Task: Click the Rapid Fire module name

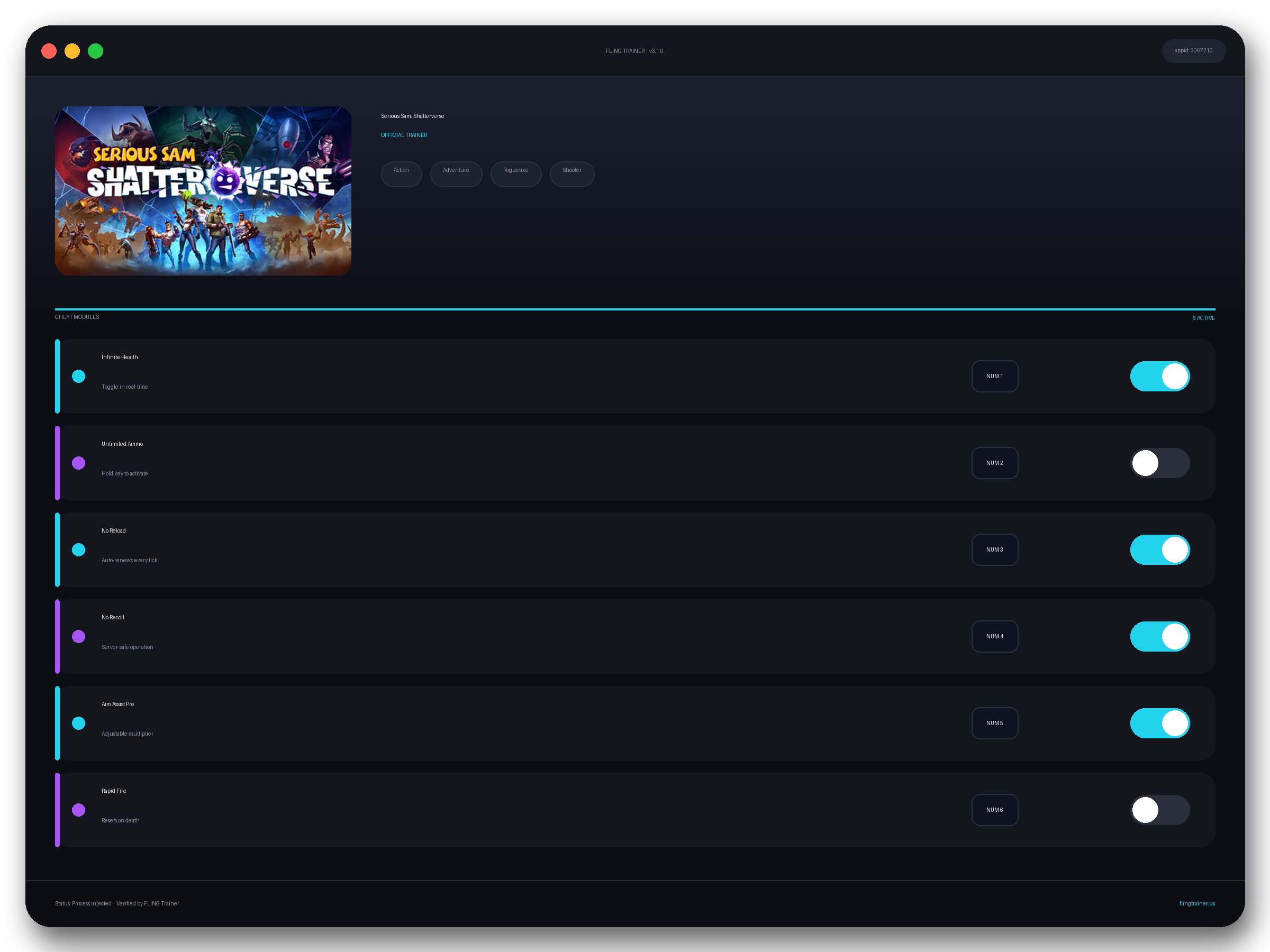Action: (x=114, y=791)
